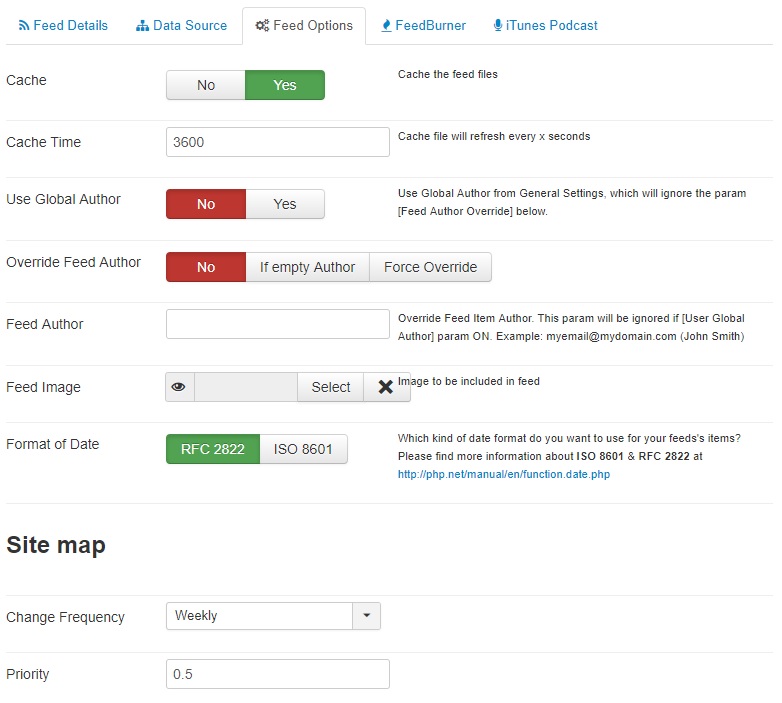Click the Feed Image path field

246,387
